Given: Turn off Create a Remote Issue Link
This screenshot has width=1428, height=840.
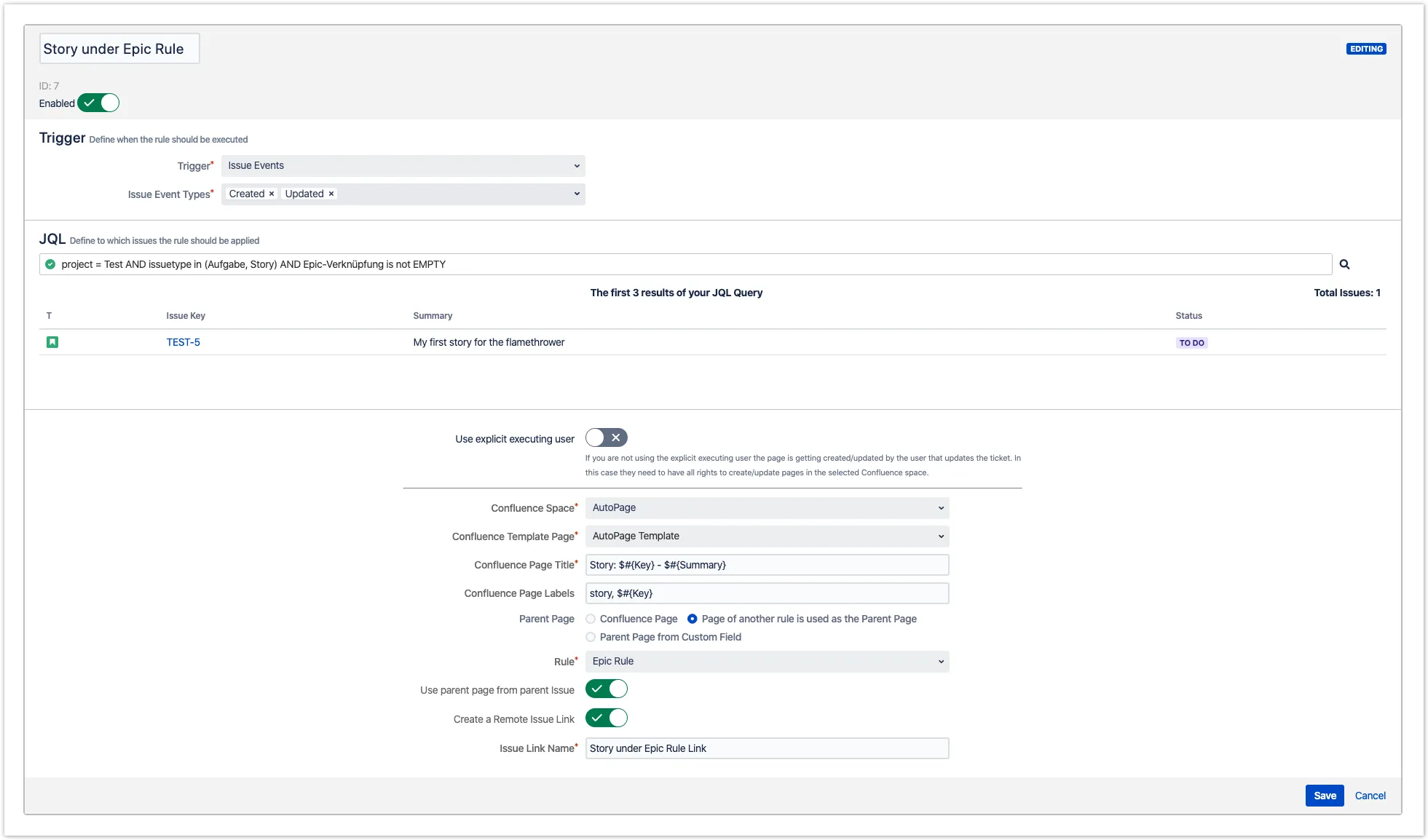Looking at the screenshot, I should pos(606,718).
